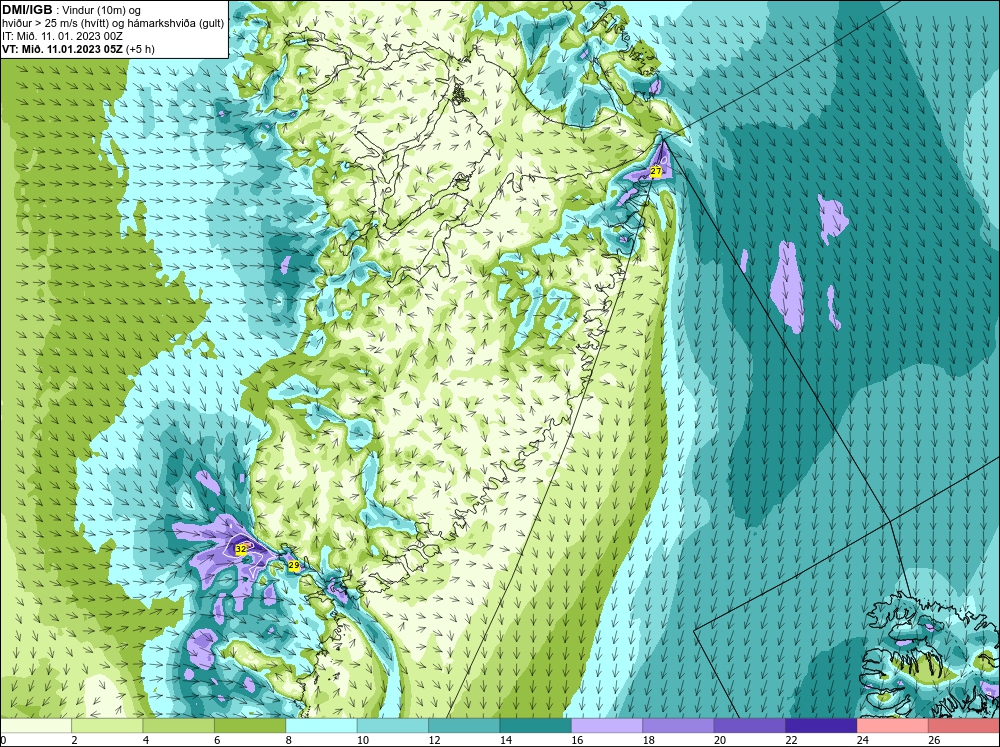Click the yellow gust marker labeled 27

pyautogui.click(x=656, y=171)
